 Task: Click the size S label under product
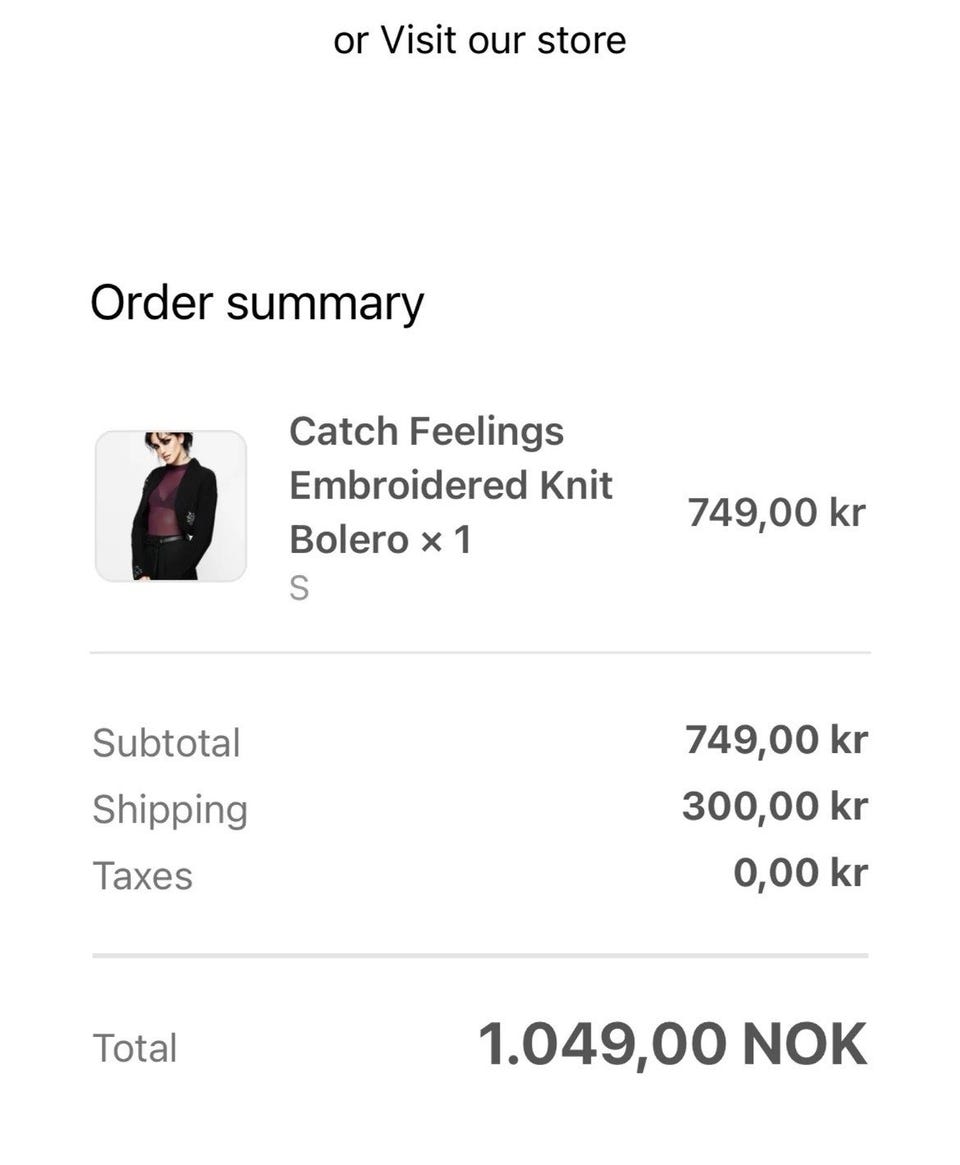[x=299, y=590]
